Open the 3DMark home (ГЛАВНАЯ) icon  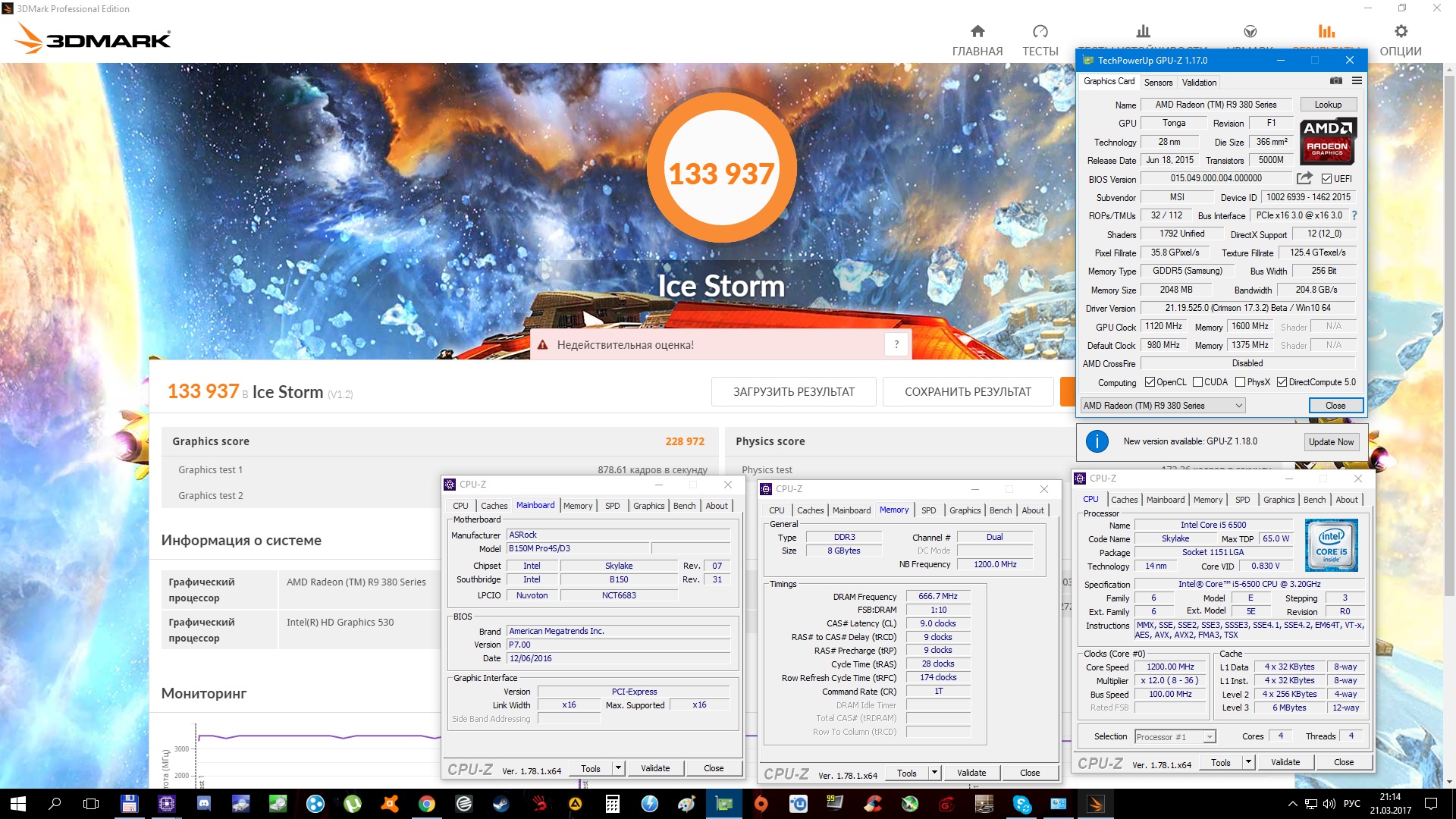(977, 31)
